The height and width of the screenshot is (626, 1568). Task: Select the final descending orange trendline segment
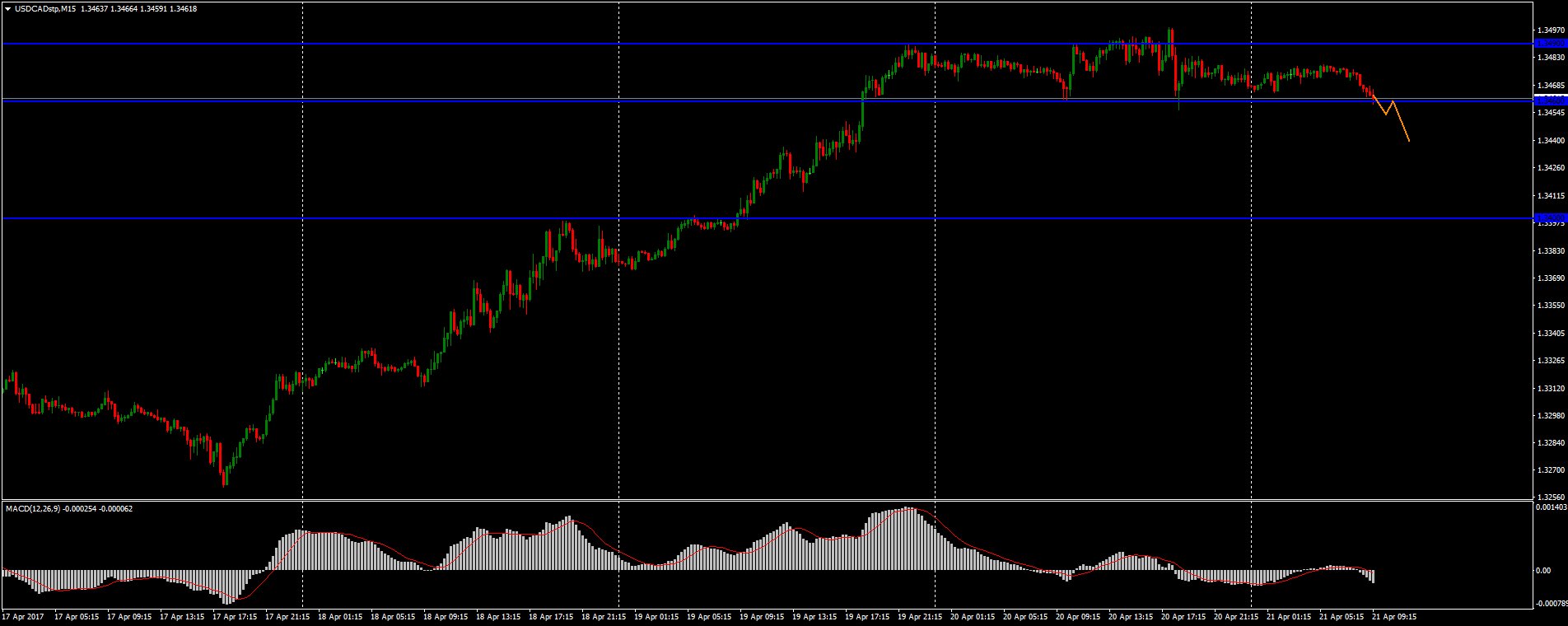click(1401, 121)
